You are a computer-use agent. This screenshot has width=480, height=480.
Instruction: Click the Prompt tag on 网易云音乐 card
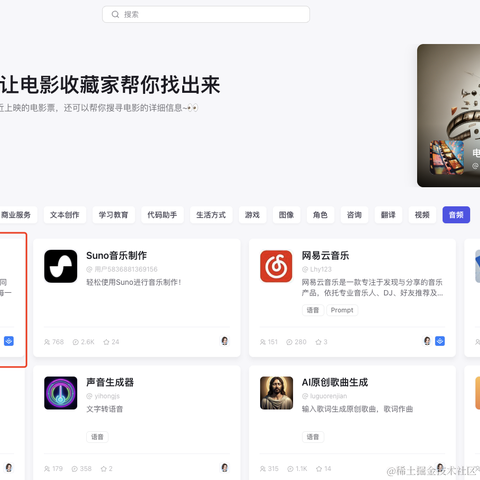(342, 310)
